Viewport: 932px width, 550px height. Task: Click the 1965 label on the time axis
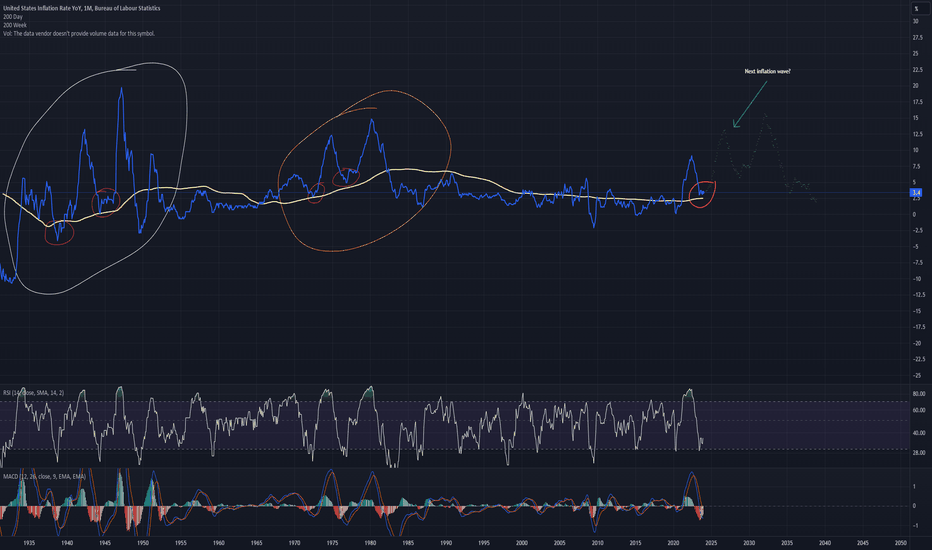point(256,543)
